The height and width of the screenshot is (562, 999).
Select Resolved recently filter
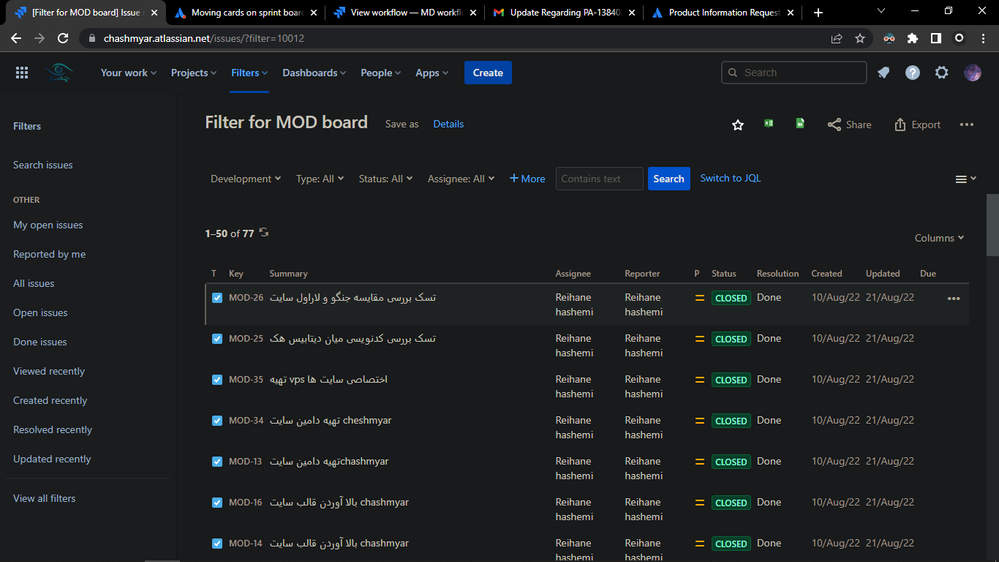[52, 430]
